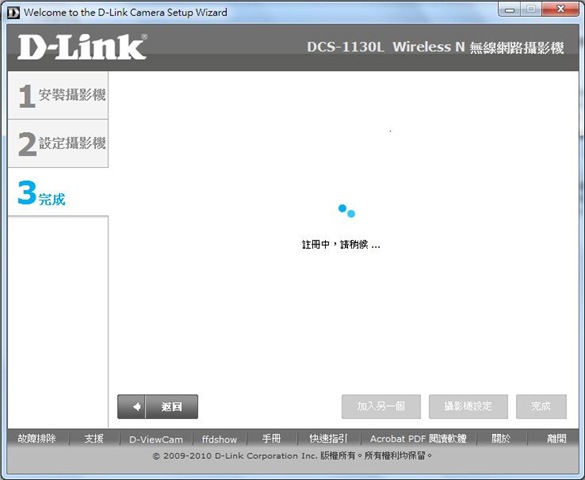The width and height of the screenshot is (585, 480).
Task: Click the 加入另一個 button
Action: (x=381, y=406)
